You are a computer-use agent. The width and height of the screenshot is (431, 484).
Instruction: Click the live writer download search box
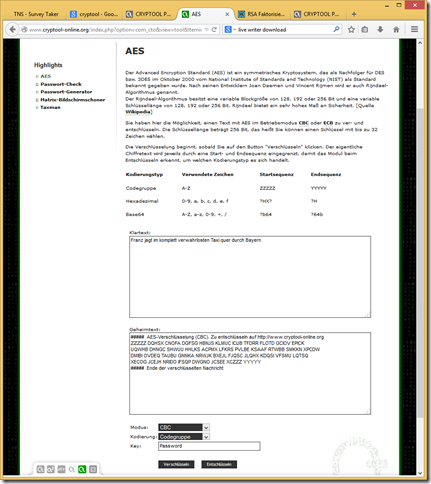[283, 30]
